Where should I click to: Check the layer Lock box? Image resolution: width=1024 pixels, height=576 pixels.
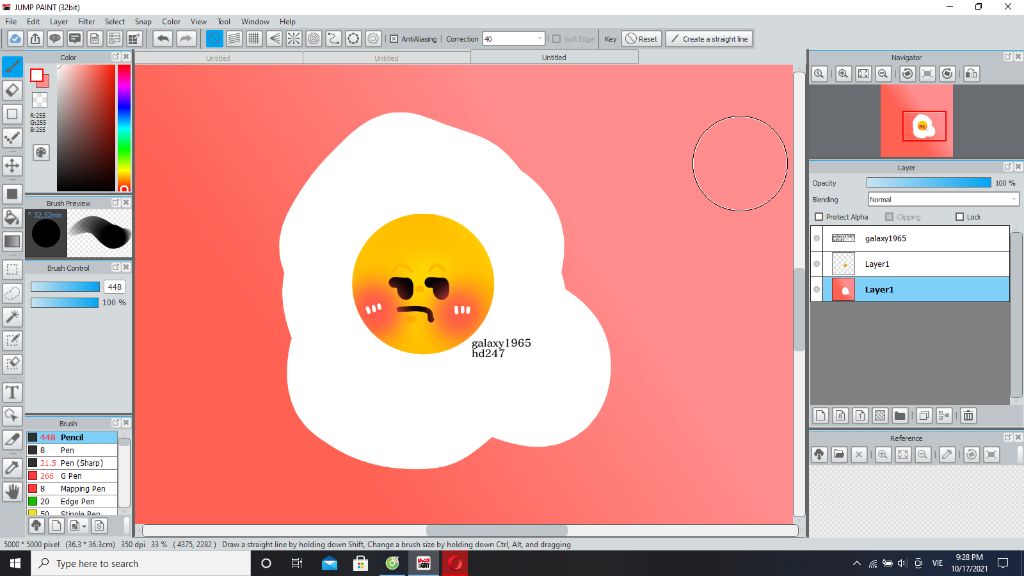click(960, 217)
